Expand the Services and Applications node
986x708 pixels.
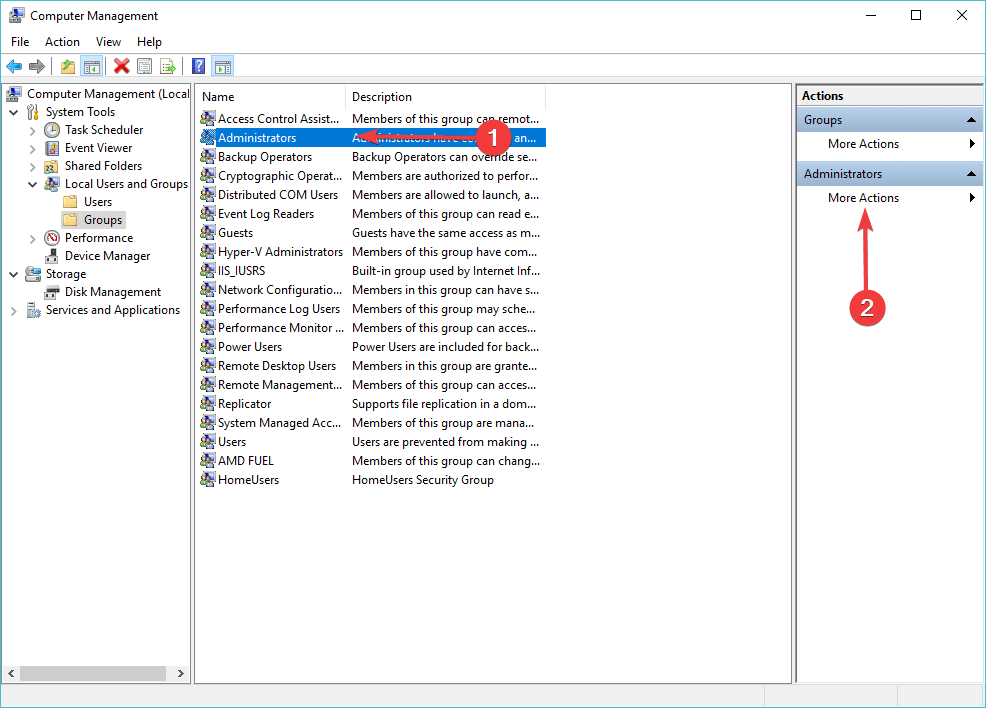14,311
